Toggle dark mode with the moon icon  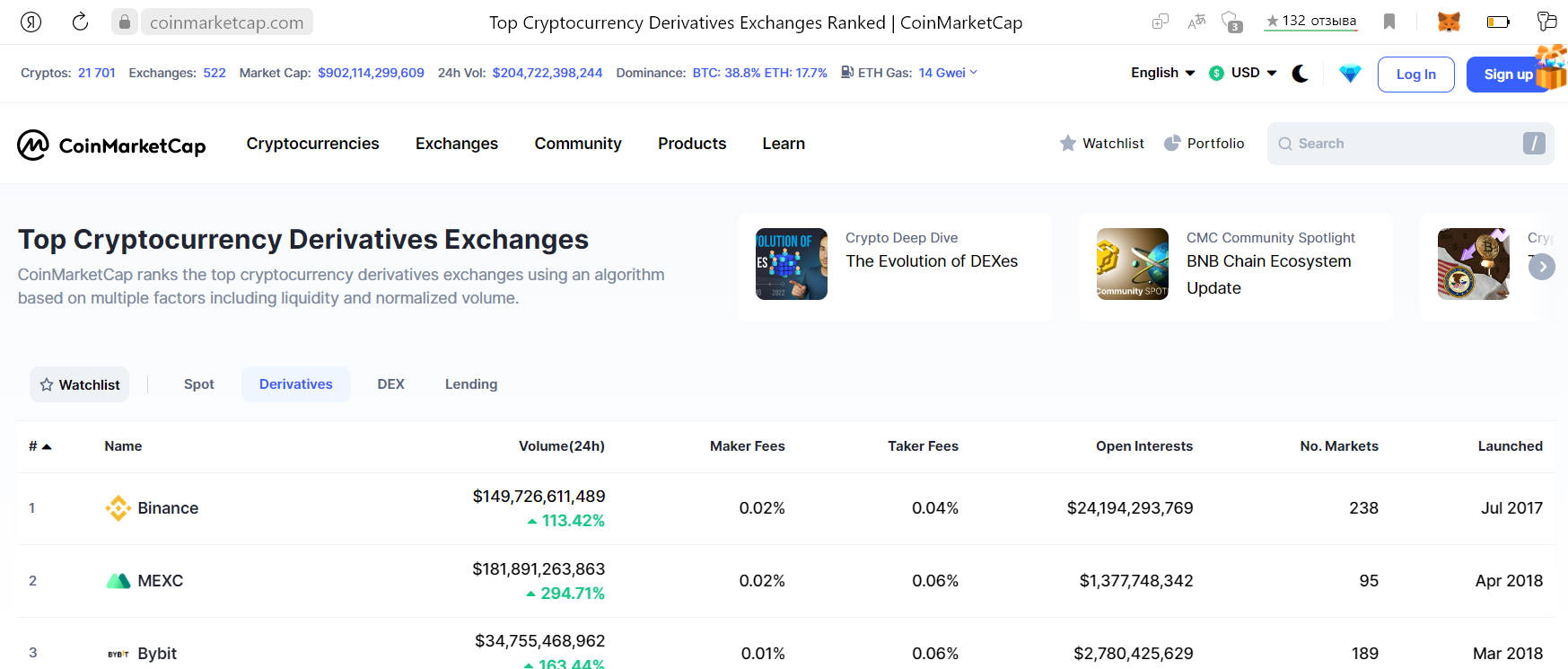coord(1300,74)
